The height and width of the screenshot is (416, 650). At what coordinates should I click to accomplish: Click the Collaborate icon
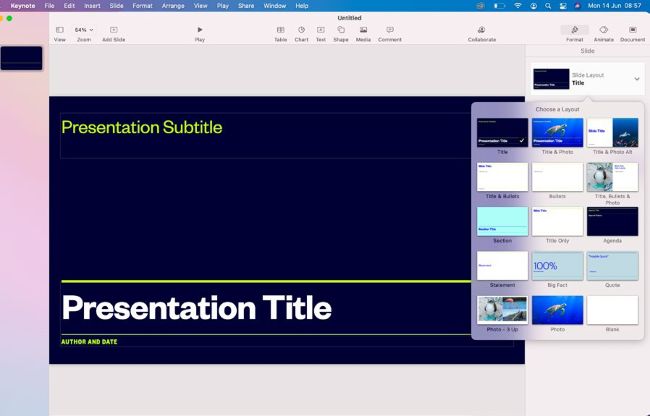click(481, 30)
